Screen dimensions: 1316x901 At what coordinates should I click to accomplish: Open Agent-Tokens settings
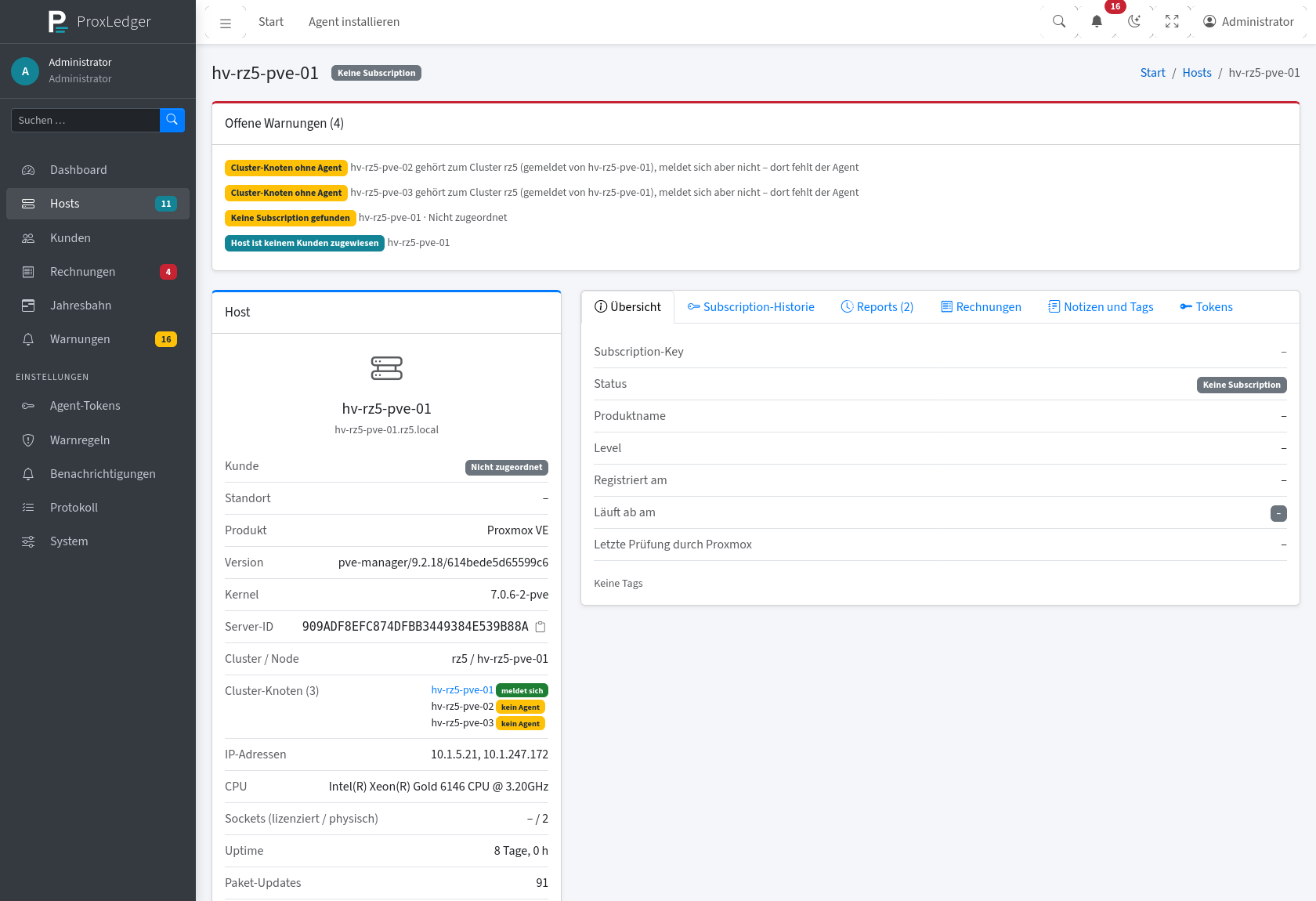click(98, 406)
